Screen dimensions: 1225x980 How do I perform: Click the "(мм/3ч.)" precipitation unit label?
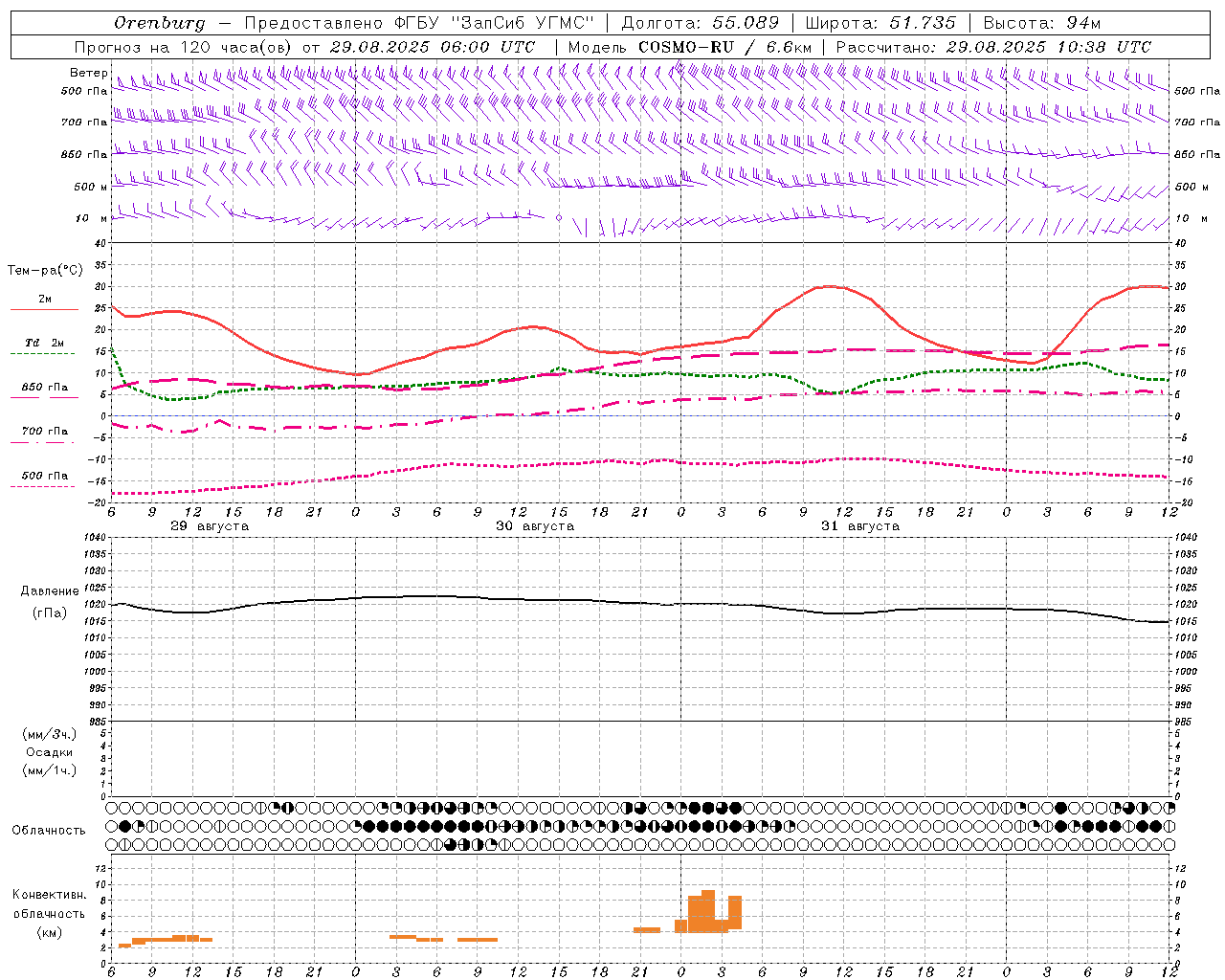tap(49, 734)
